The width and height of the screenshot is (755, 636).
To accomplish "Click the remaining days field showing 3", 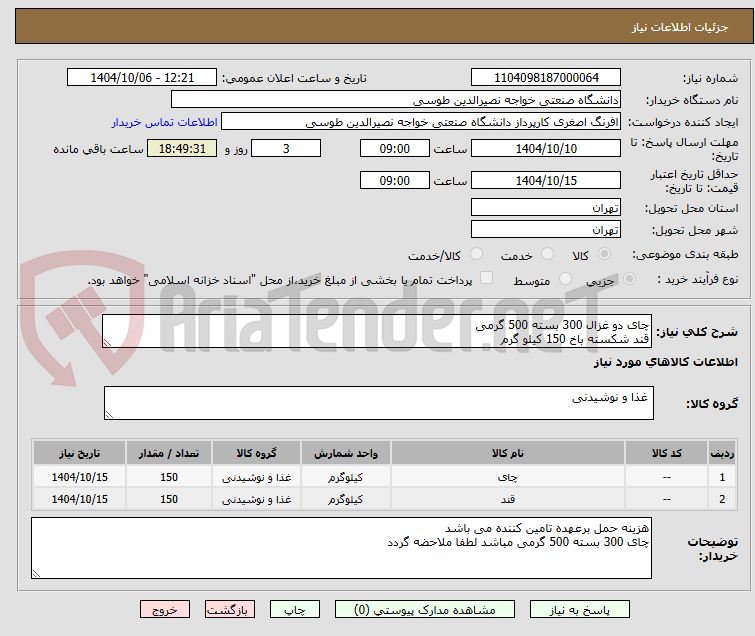I will pos(286,148).
